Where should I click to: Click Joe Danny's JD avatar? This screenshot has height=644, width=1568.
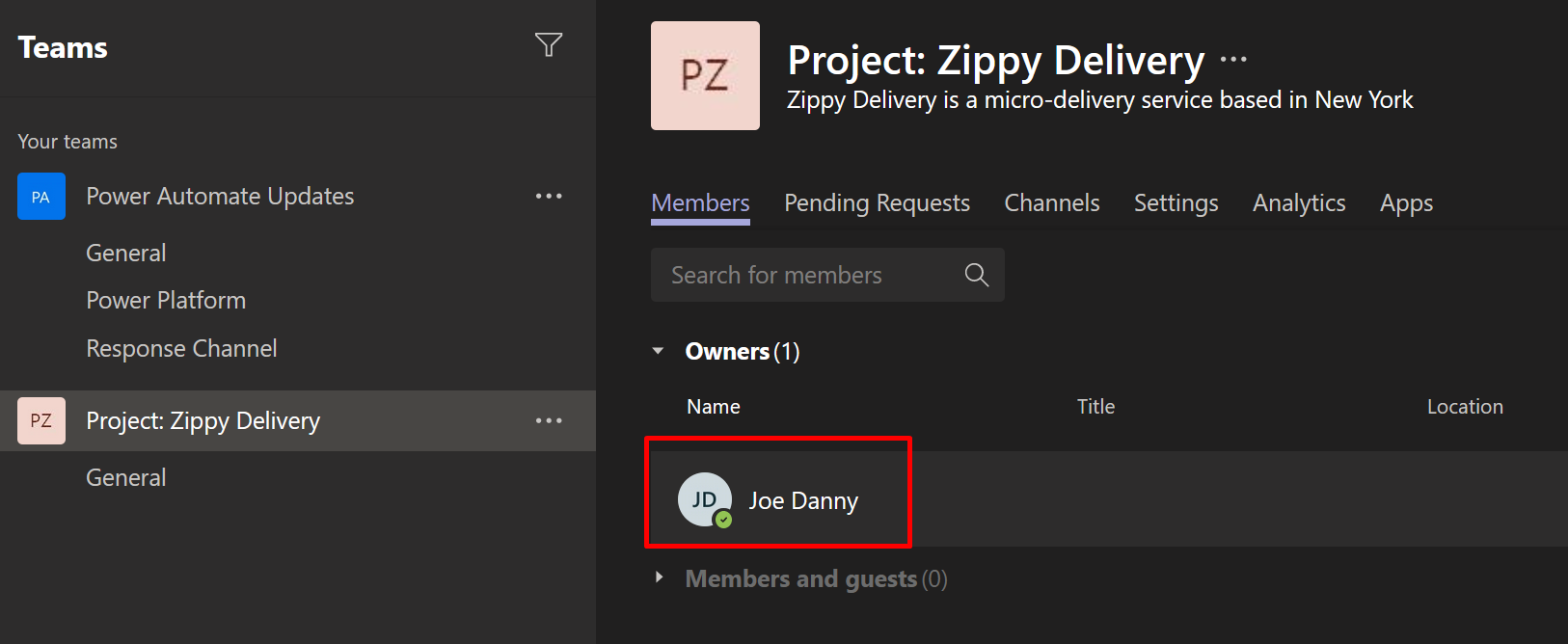704,499
